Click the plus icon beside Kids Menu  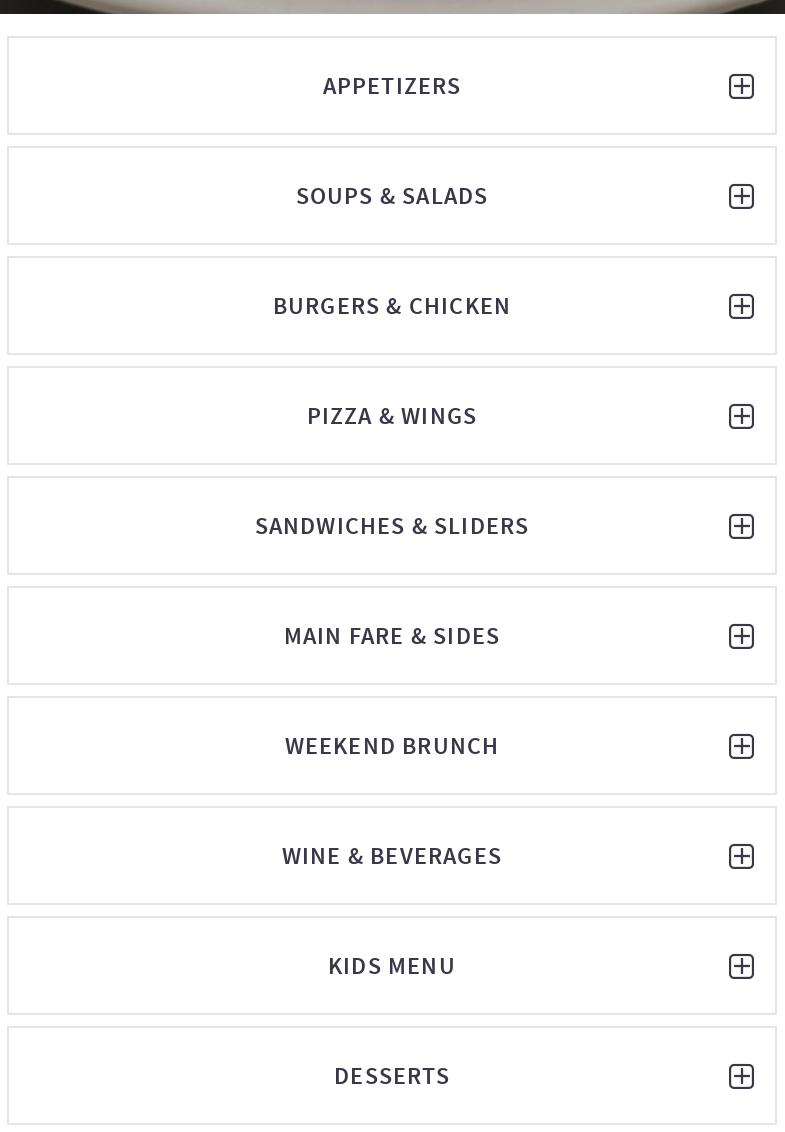pos(741,966)
